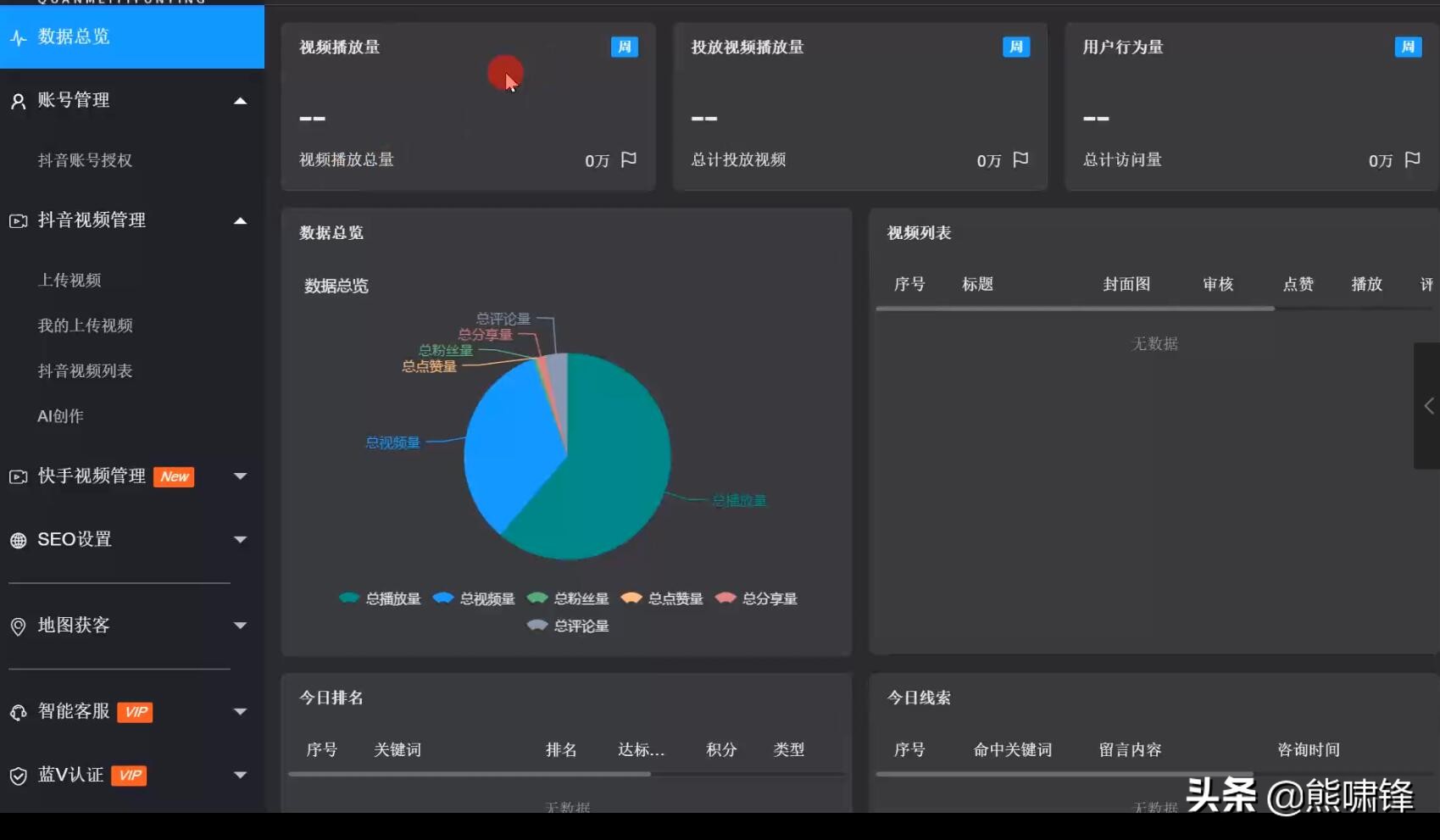Click the 周 button on 用户行为量 card
The height and width of the screenshot is (840, 1440).
pos(1408,47)
